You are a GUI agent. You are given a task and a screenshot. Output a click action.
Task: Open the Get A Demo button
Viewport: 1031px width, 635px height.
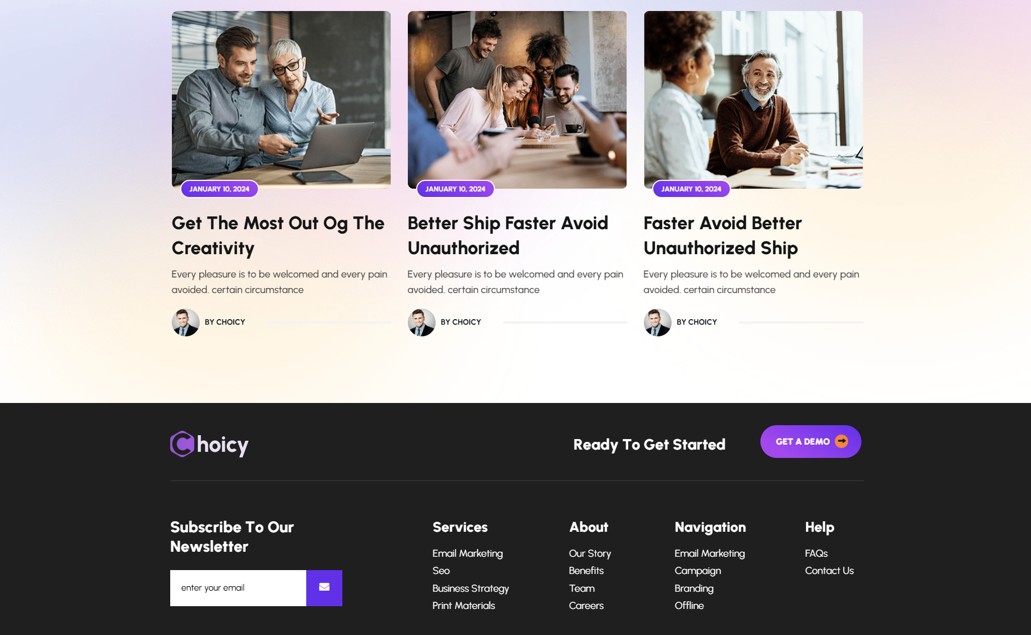(811, 442)
